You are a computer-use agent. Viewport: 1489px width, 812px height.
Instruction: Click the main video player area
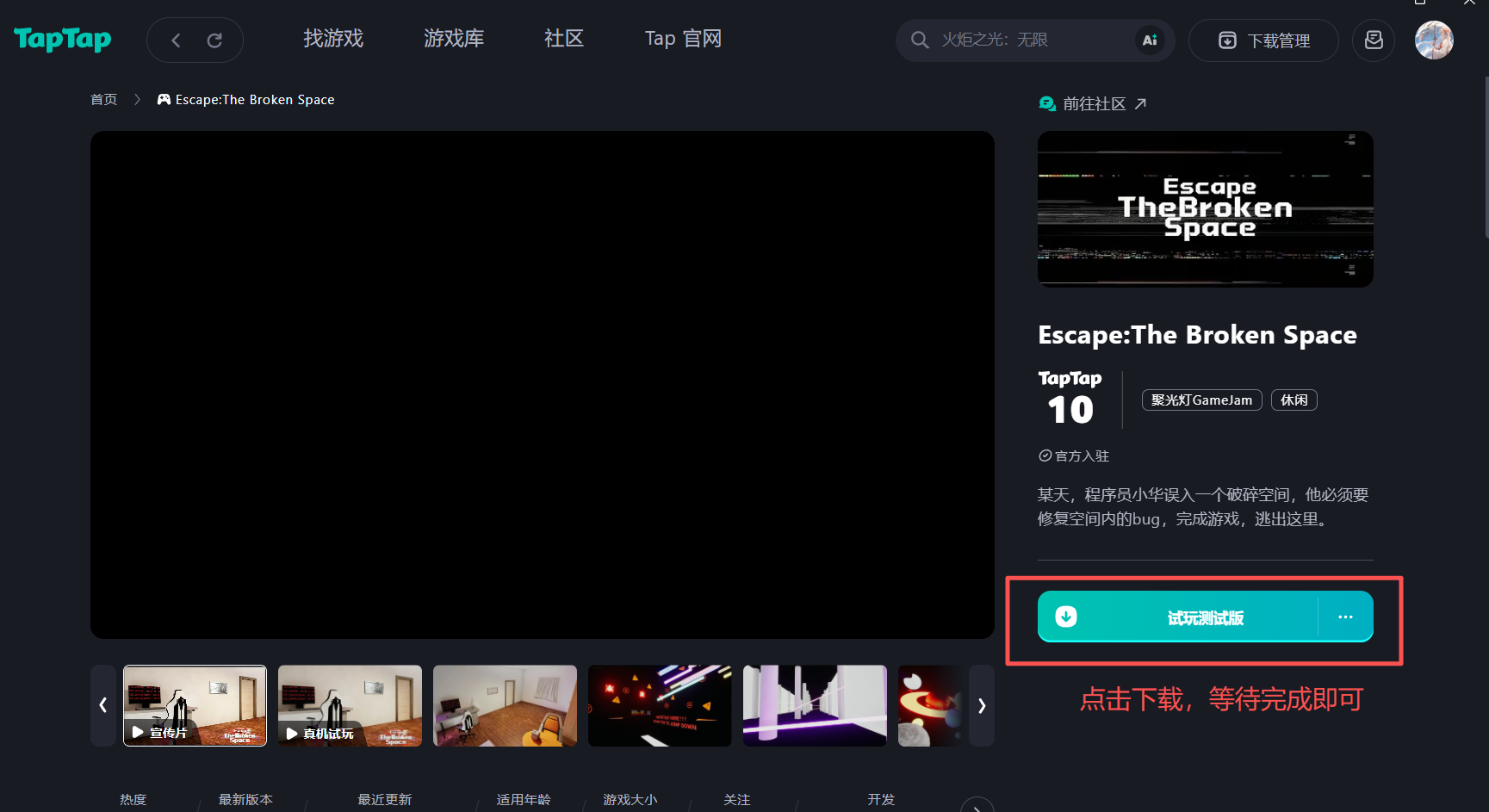tap(543, 385)
